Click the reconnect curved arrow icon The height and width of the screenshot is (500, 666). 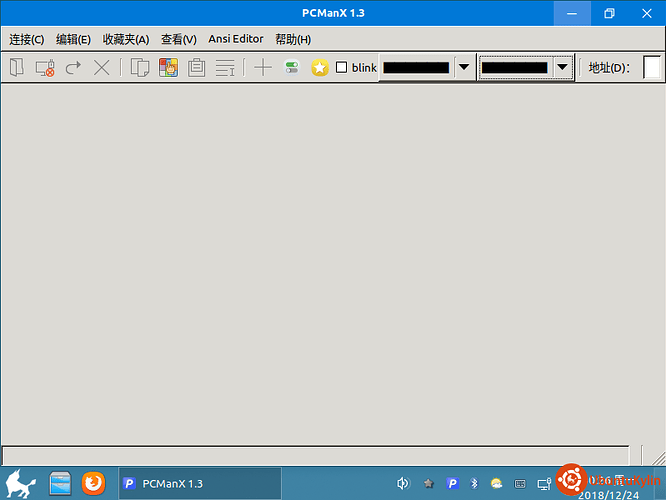73,68
